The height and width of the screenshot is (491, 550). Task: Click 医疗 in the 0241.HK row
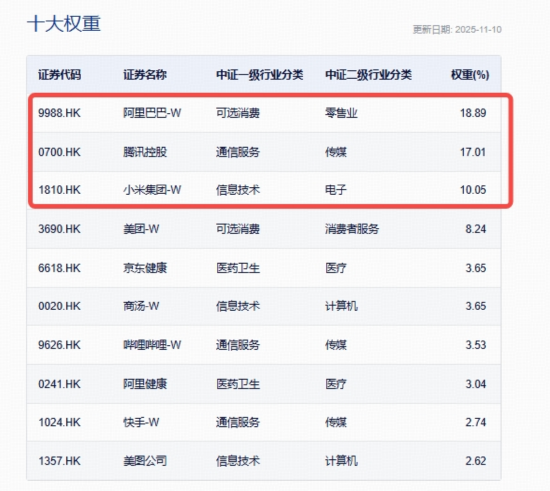[x=336, y=384]
